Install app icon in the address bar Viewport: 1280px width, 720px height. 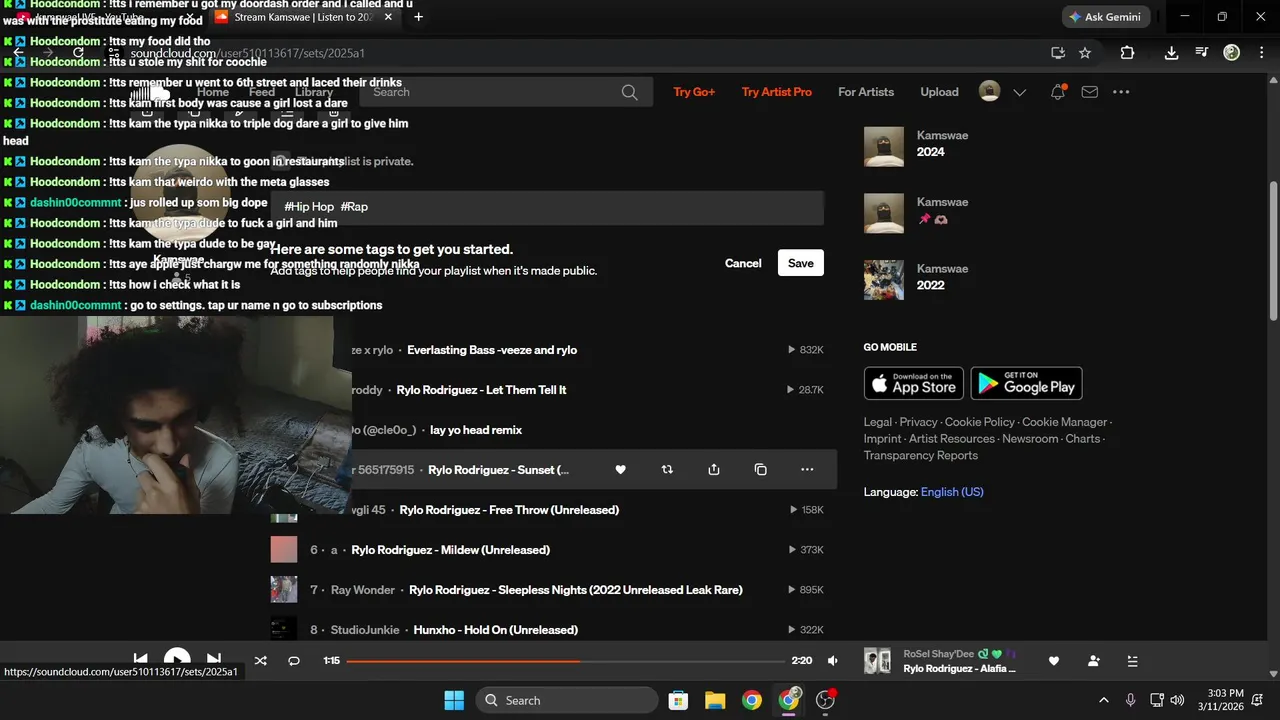1058,53
